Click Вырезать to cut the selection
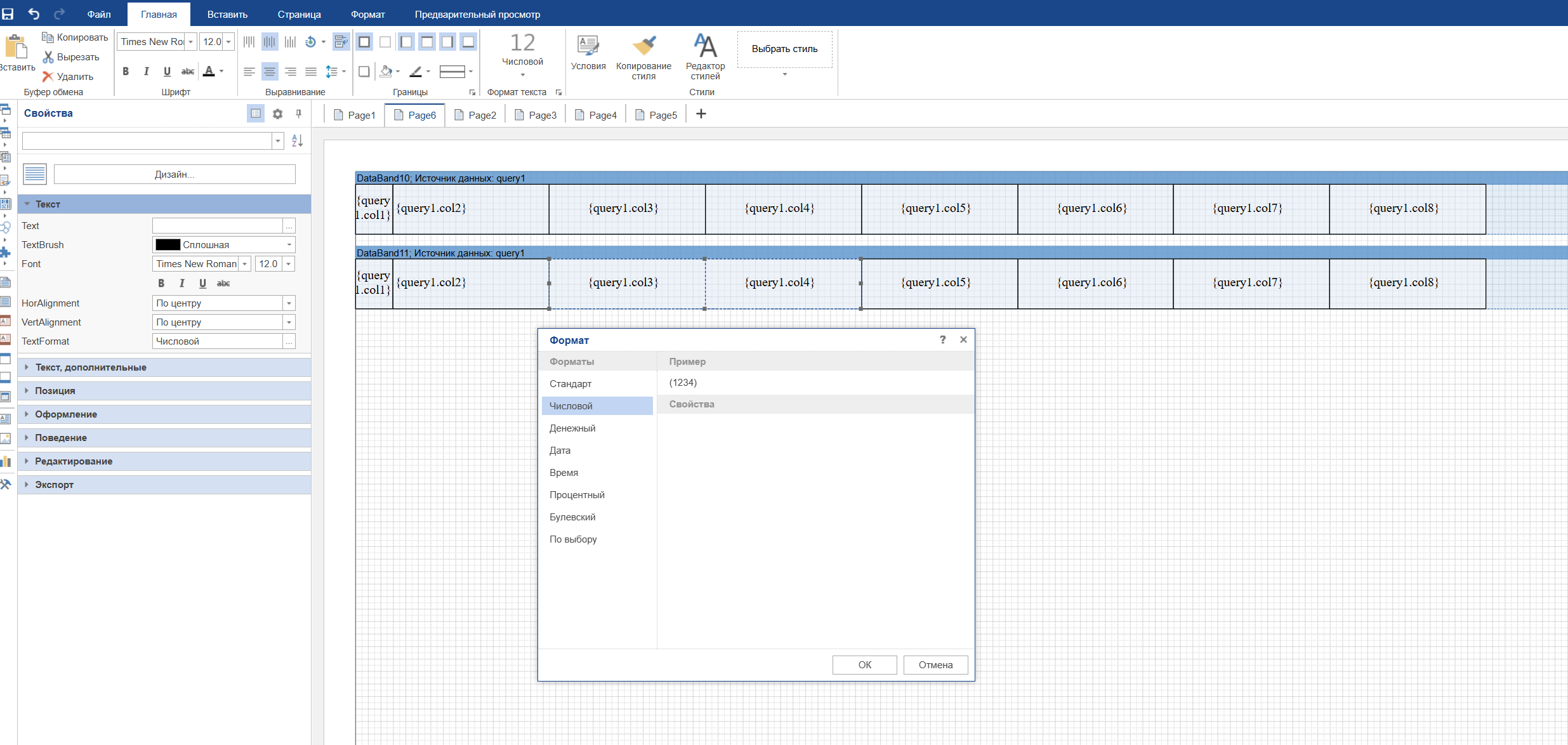The width and height of the screenshot is (1568, 745). [x=71, y=57]
